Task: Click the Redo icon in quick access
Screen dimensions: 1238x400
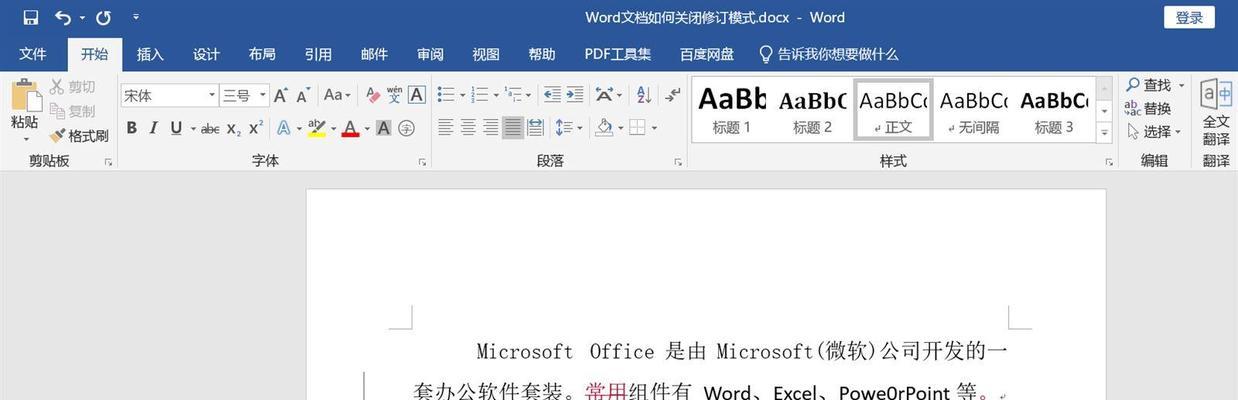Action: click(x=103, y=17)
